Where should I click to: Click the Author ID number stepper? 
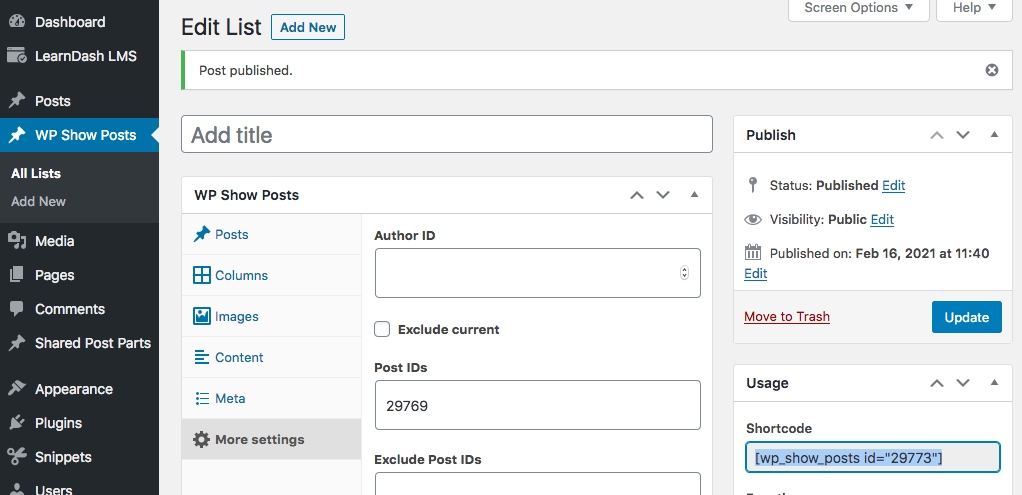pyautogui.click(x=684, y=273)
